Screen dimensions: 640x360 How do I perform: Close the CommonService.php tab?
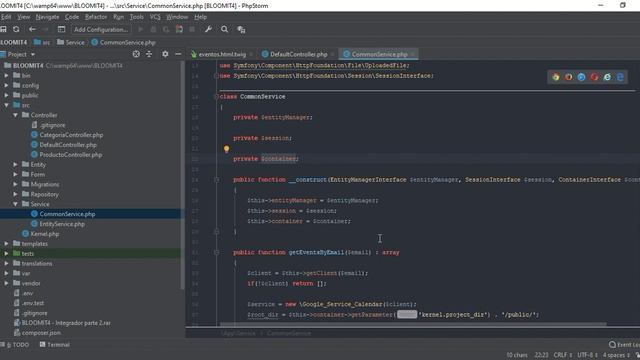(413, 54)
